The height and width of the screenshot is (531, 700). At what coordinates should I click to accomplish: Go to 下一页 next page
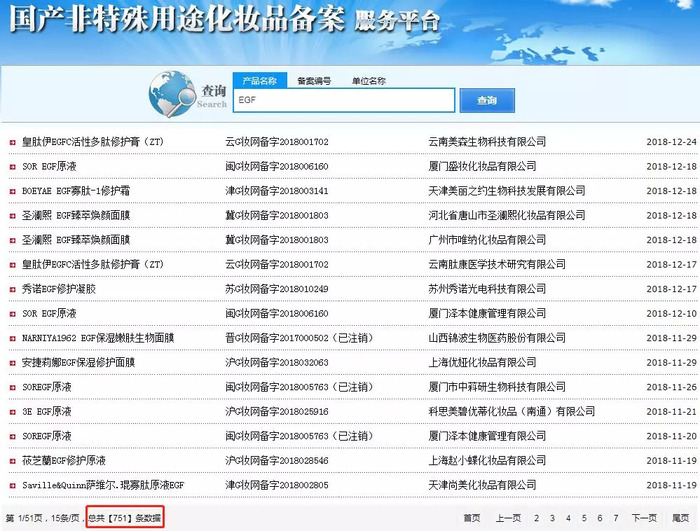click(644, 518)
